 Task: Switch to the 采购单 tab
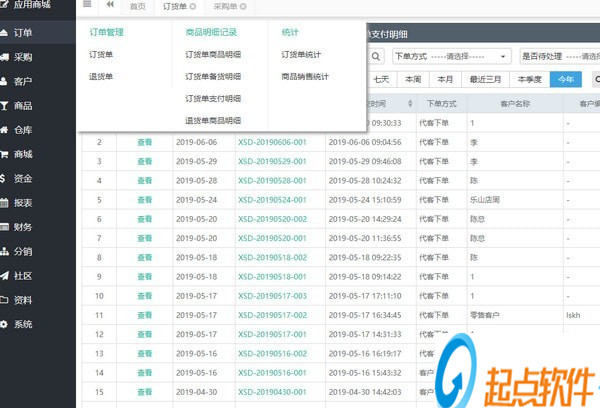(225, 7)
